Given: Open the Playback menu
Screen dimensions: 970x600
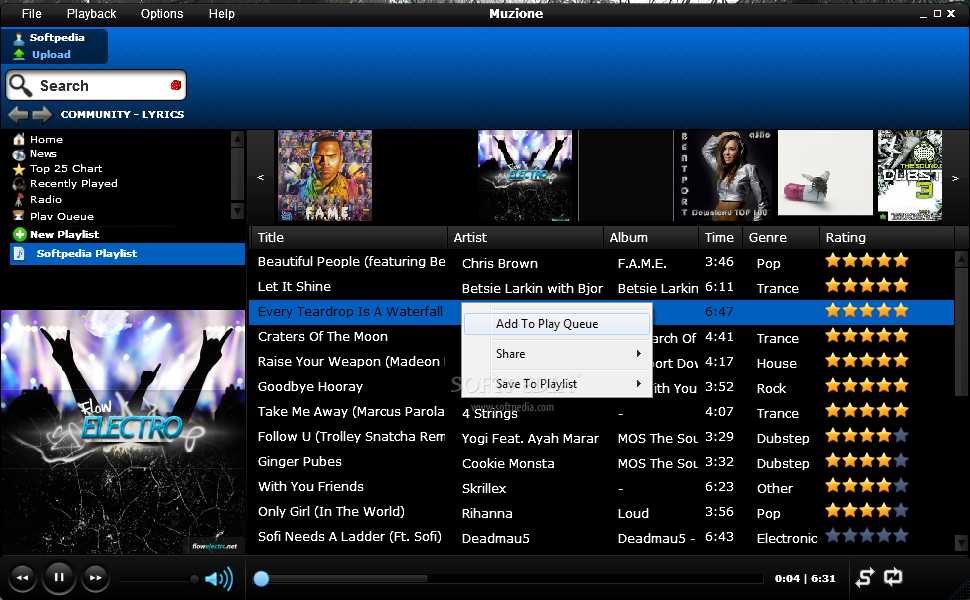Looking at the screenshot, I should [92, 14].
